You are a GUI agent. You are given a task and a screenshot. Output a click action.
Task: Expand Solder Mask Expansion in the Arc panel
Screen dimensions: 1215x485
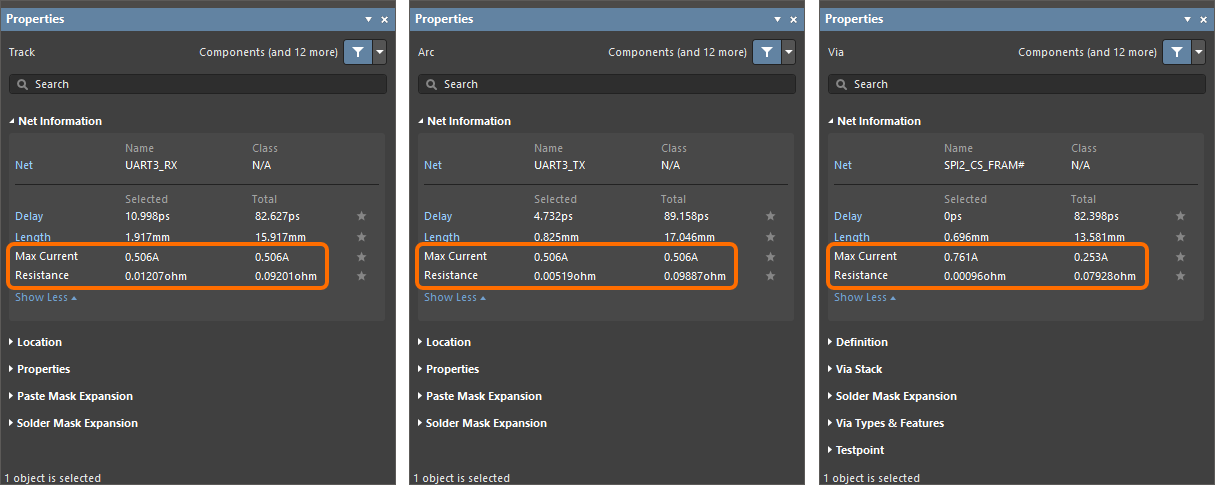point(486,423)
